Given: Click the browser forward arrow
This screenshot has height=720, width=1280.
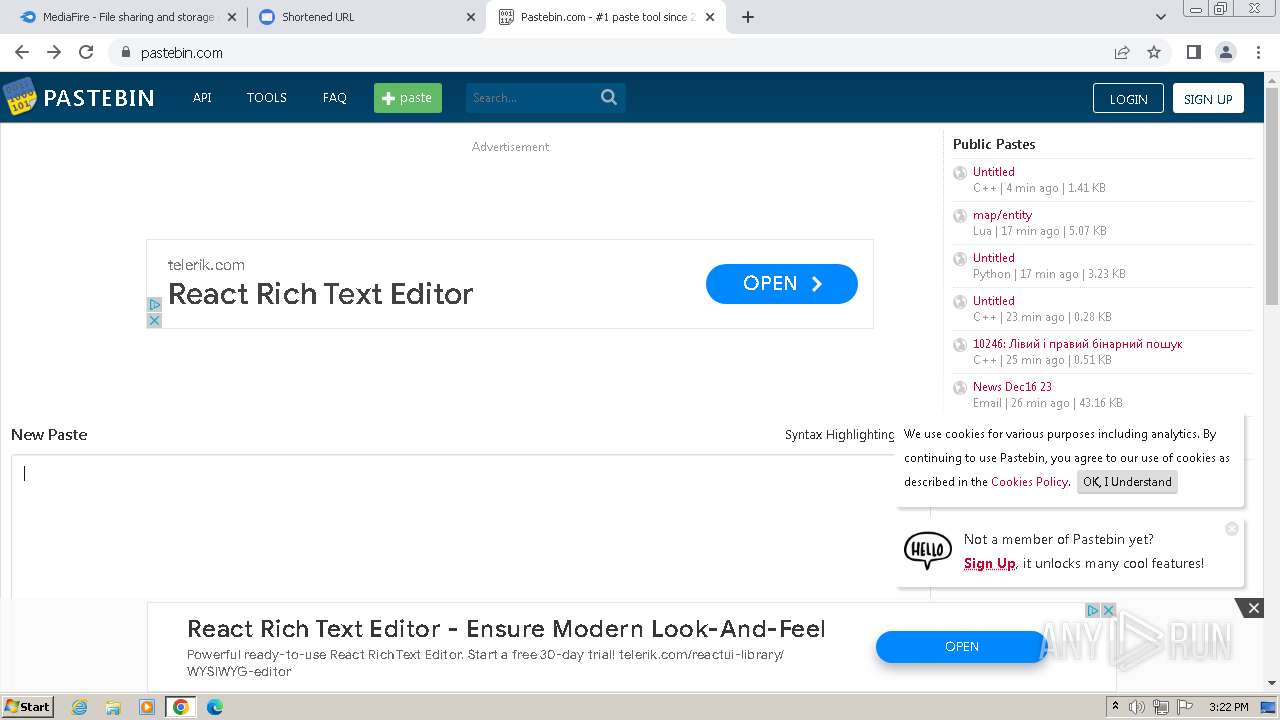Looking at the screenshot, I should pyautogui.click(x=54, y=52).
